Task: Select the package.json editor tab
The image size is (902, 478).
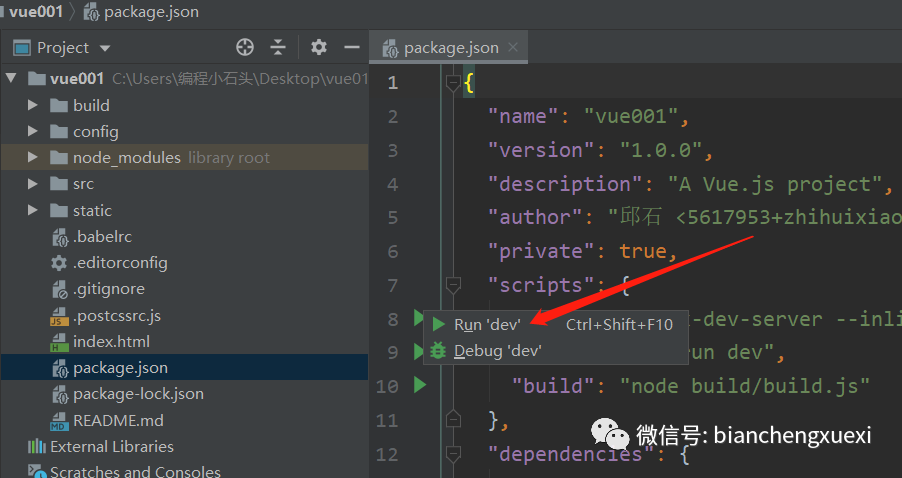Action: pyautogui.click(x=448, y=48)
